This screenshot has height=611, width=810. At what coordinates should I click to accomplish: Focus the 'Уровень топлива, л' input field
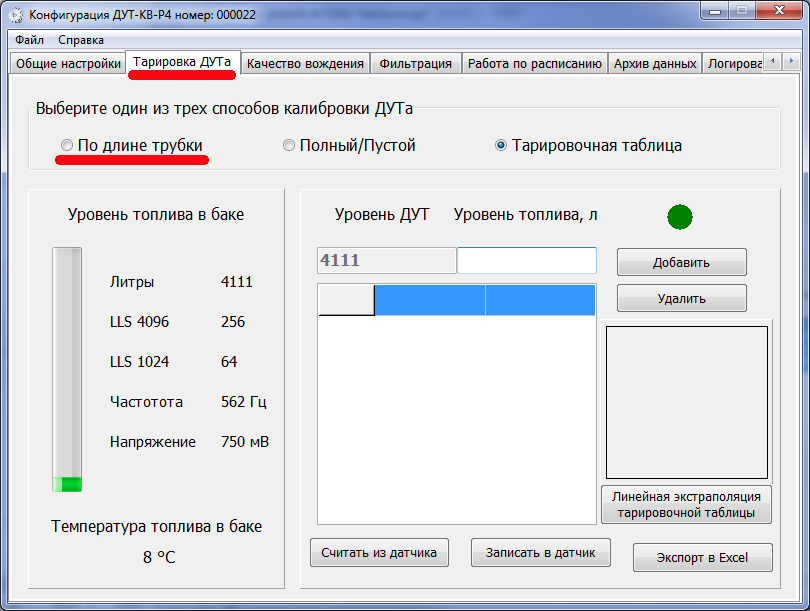526,260
